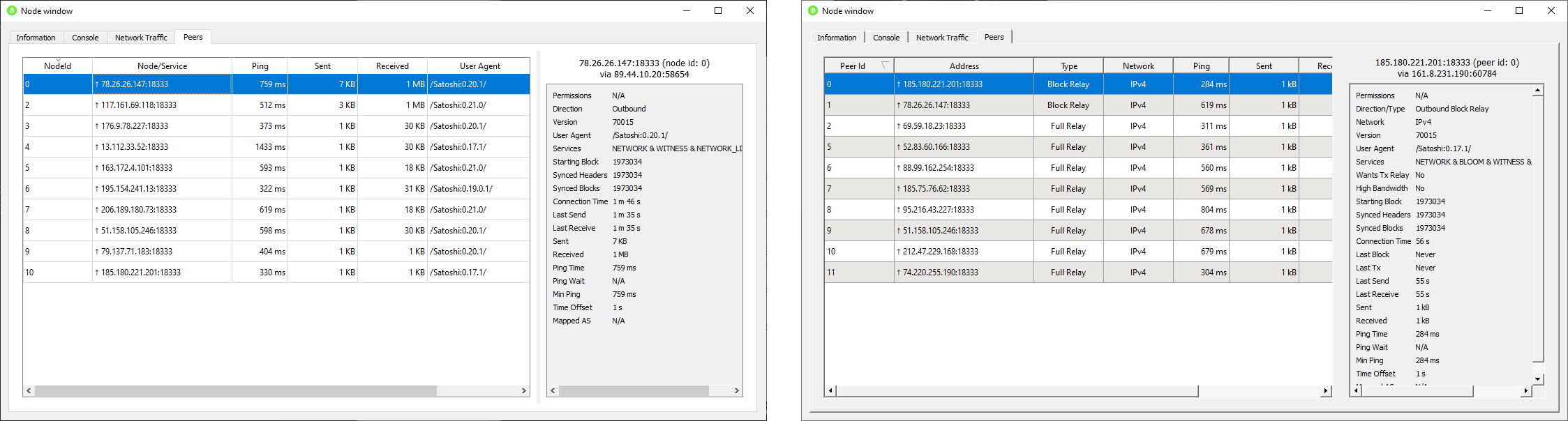Click the app icon in the left Node window title bar
The image size is (1568, 421).
coord(11,10)
